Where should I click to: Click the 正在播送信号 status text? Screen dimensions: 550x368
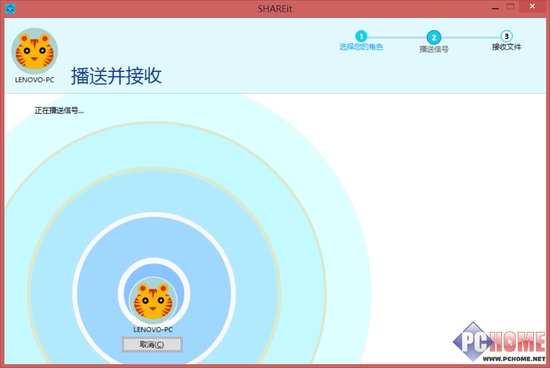click(59, 111)
